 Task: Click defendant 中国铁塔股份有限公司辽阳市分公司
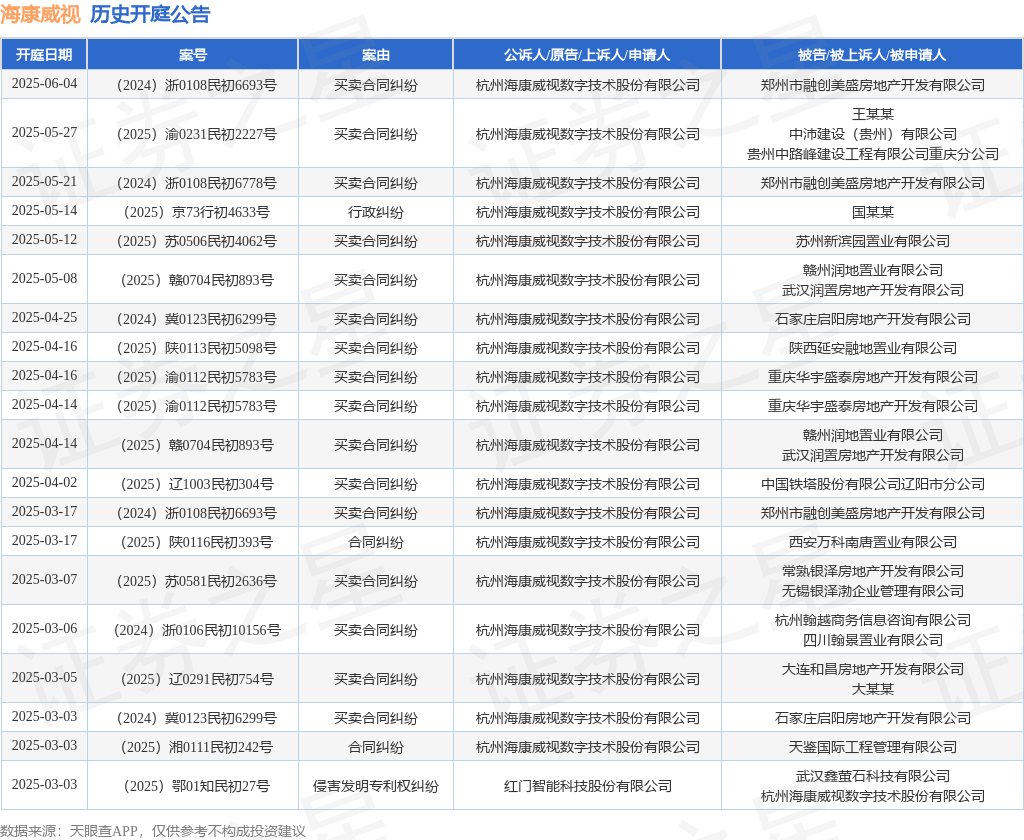pyautogui.click(x=872, y=484)
